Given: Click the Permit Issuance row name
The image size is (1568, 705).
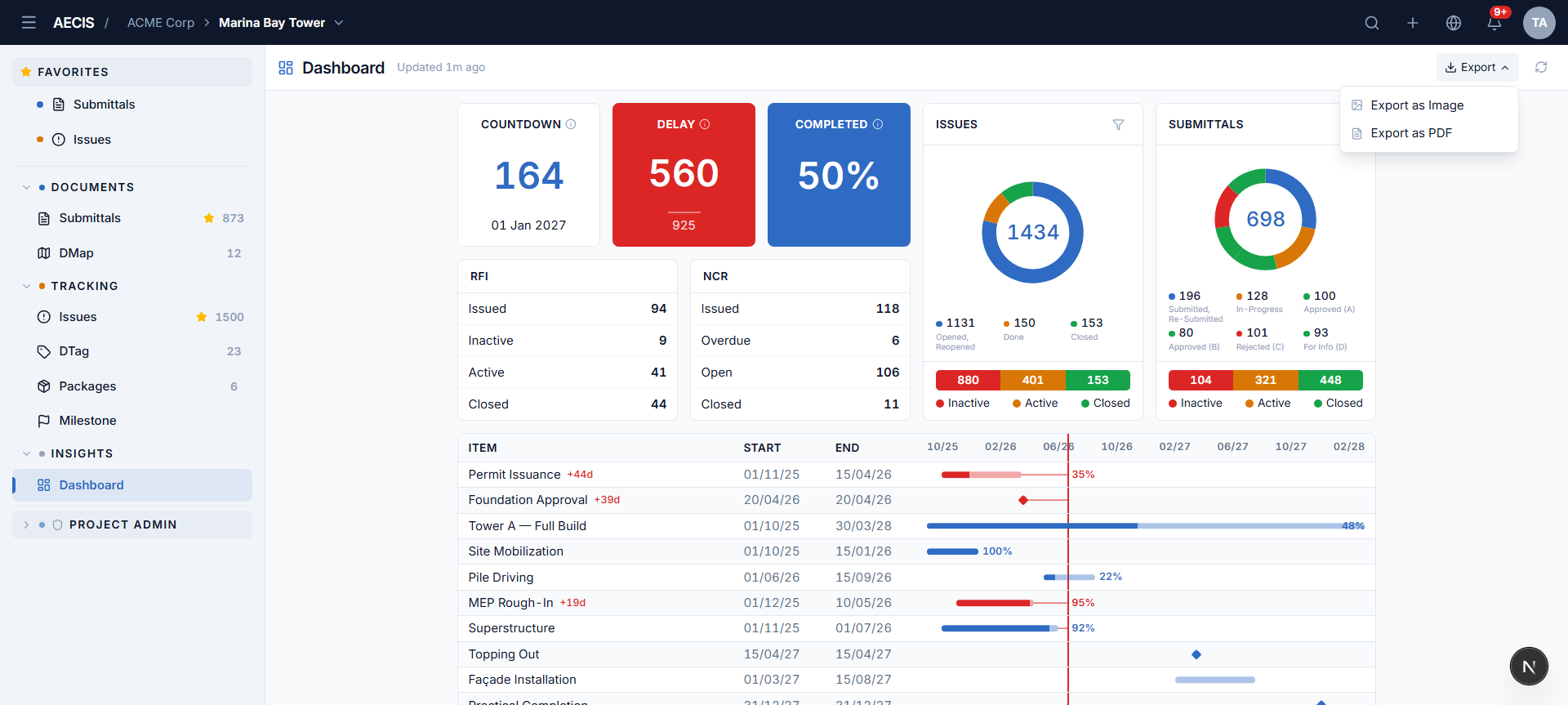Looking at the screenshot, I should point(514,475).
